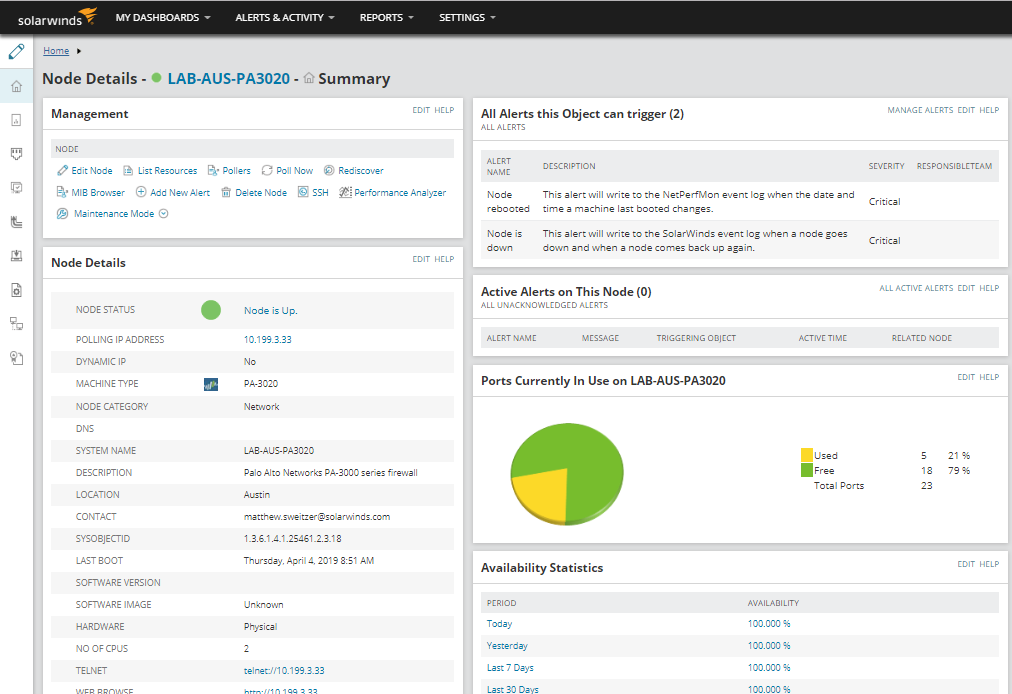
Task: Open the LAB-AUS-PA3020 node title link
Action: [228, 78]
